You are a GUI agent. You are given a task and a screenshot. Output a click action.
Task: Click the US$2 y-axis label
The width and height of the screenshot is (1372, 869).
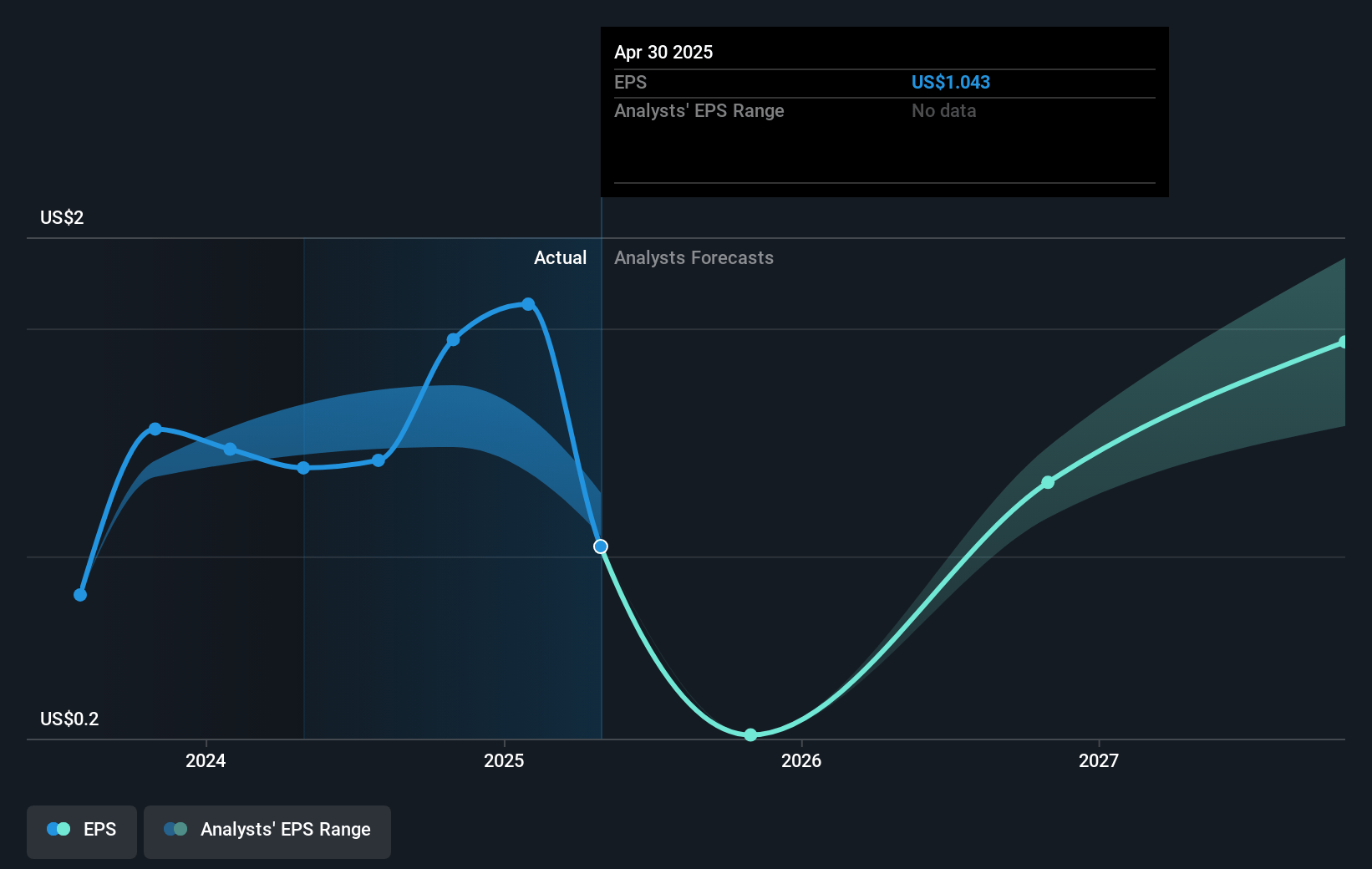click(62, 217)
